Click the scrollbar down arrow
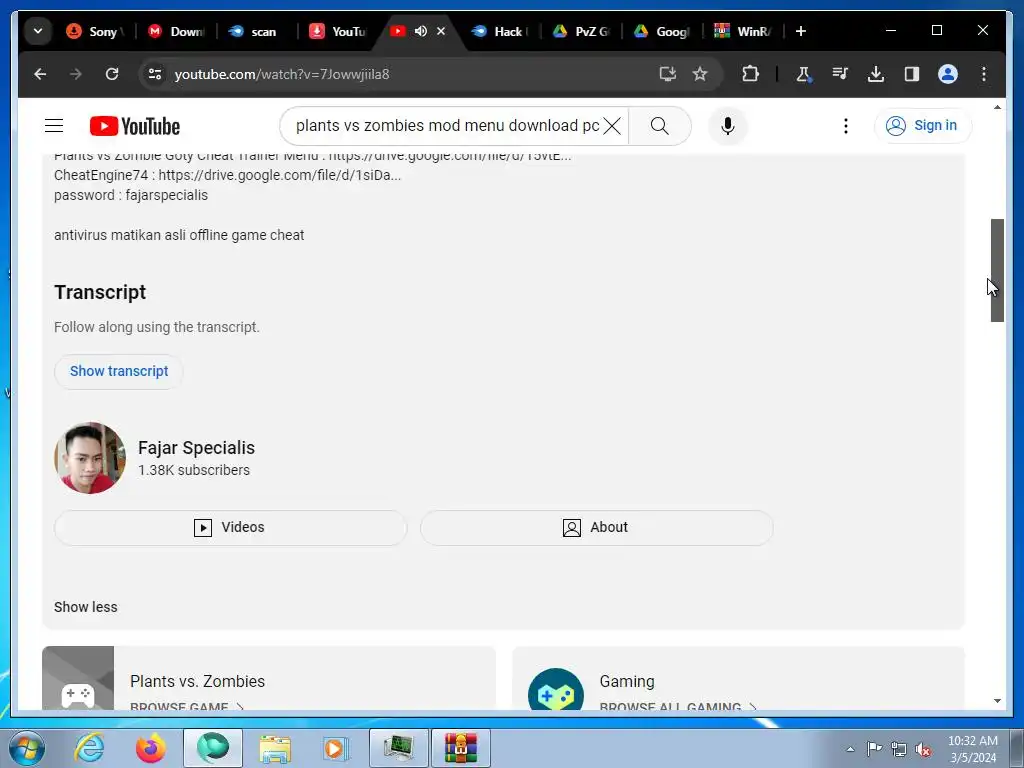 tap(997, 701)
